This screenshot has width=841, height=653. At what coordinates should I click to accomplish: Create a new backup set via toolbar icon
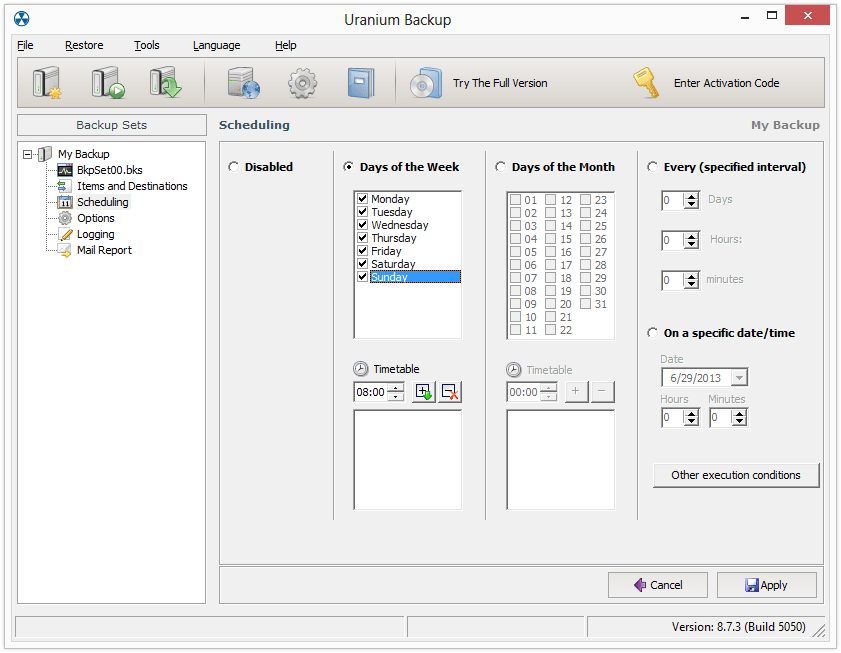pos(47,82)
